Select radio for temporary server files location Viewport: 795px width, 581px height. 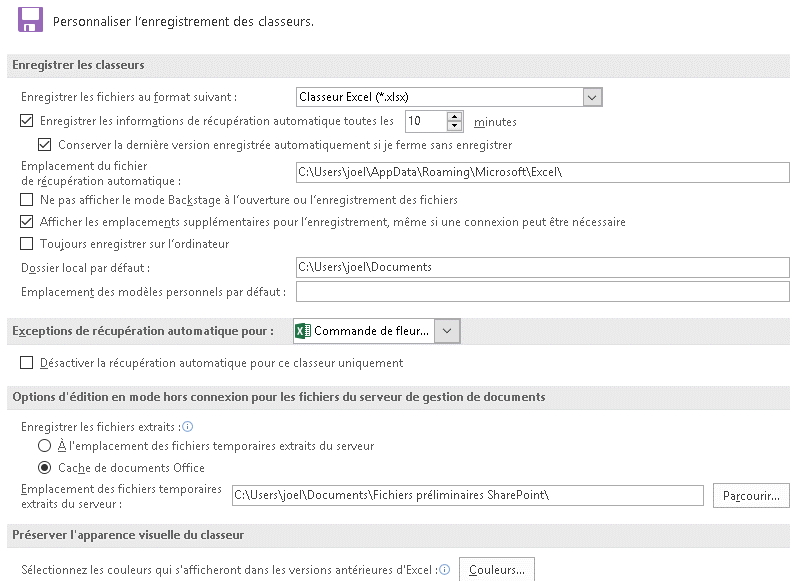click(x=45, y=446)
